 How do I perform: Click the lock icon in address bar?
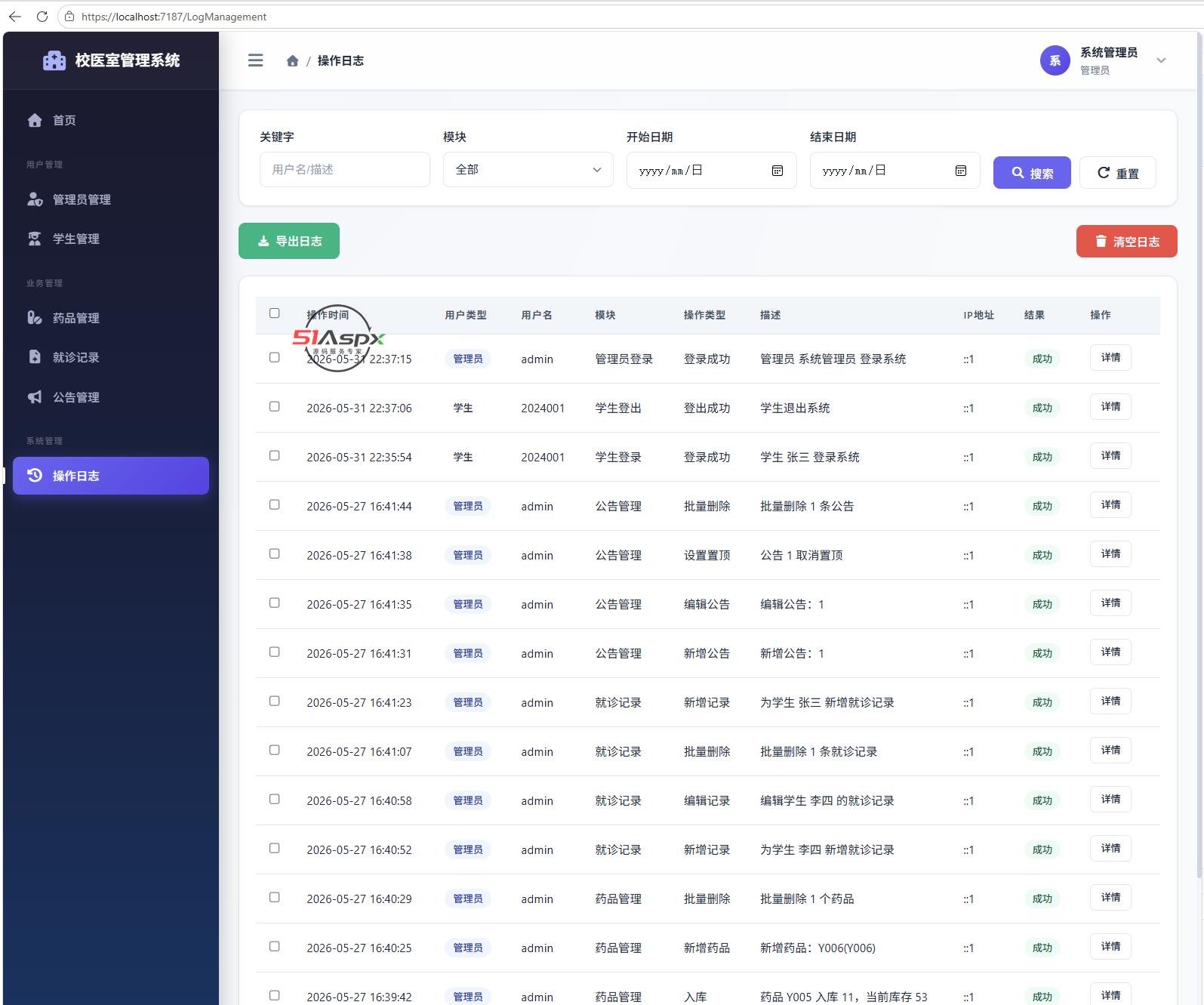69,17
